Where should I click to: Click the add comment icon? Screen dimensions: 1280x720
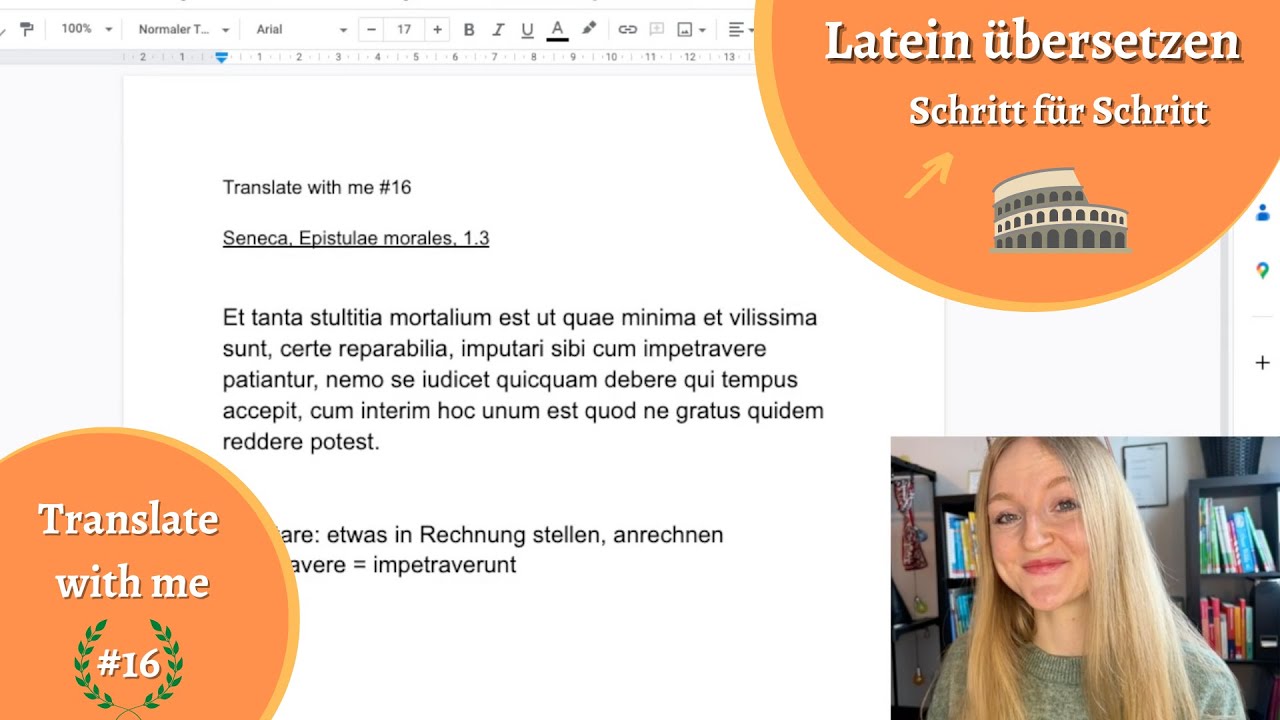657,29
